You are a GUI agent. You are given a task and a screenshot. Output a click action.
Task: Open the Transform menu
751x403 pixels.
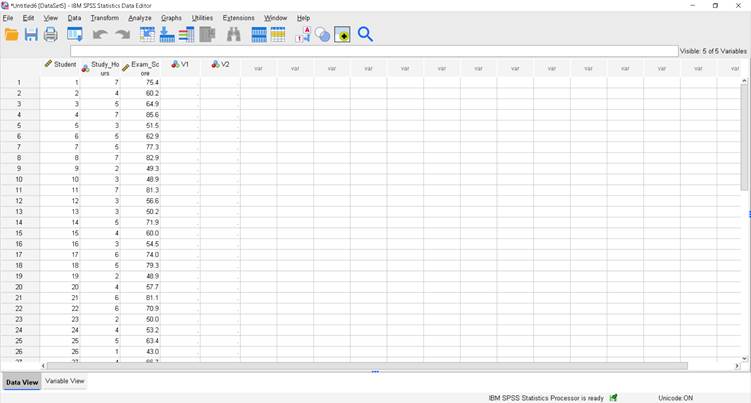point(104,18)
